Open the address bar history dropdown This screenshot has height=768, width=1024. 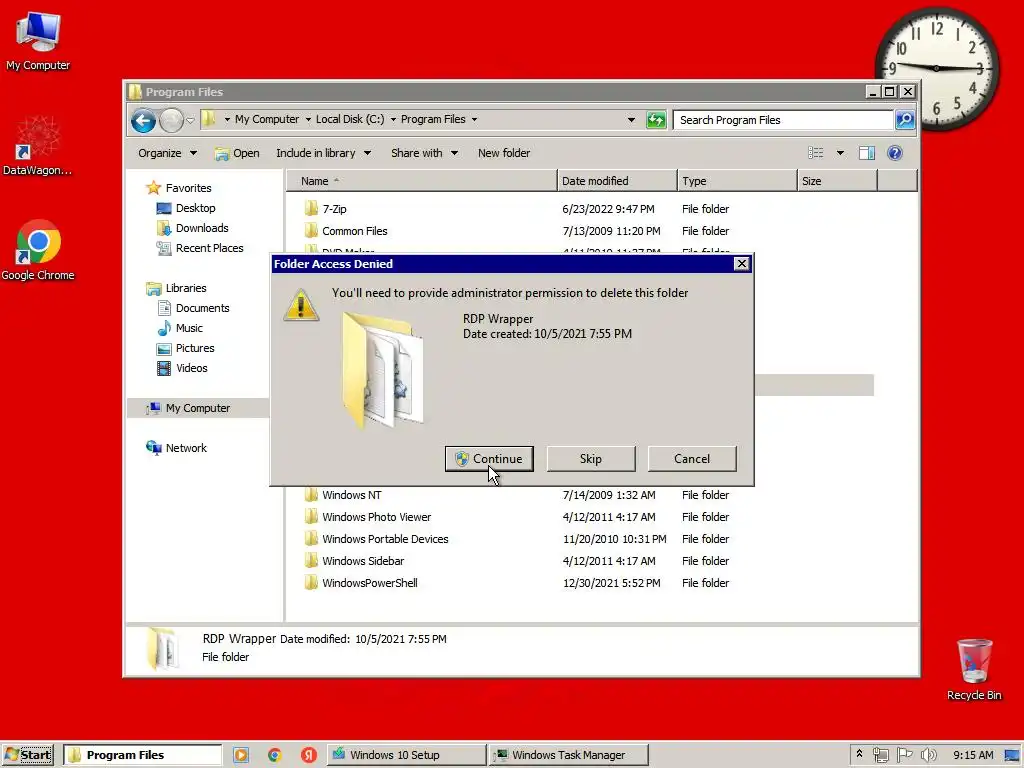coord(631,120)
